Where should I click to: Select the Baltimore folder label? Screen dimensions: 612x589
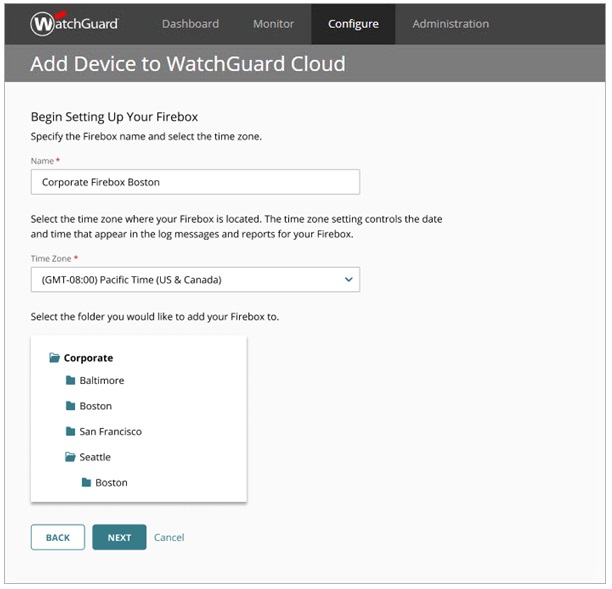click(102, 381)
